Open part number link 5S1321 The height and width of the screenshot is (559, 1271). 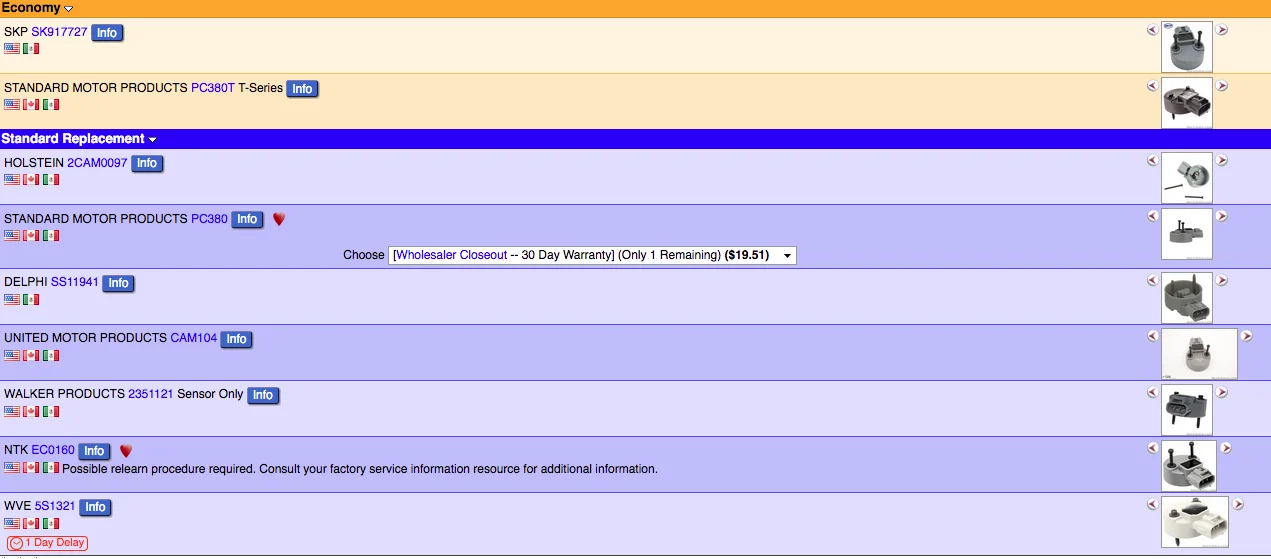pyautogui.click(x=55, y=506)
